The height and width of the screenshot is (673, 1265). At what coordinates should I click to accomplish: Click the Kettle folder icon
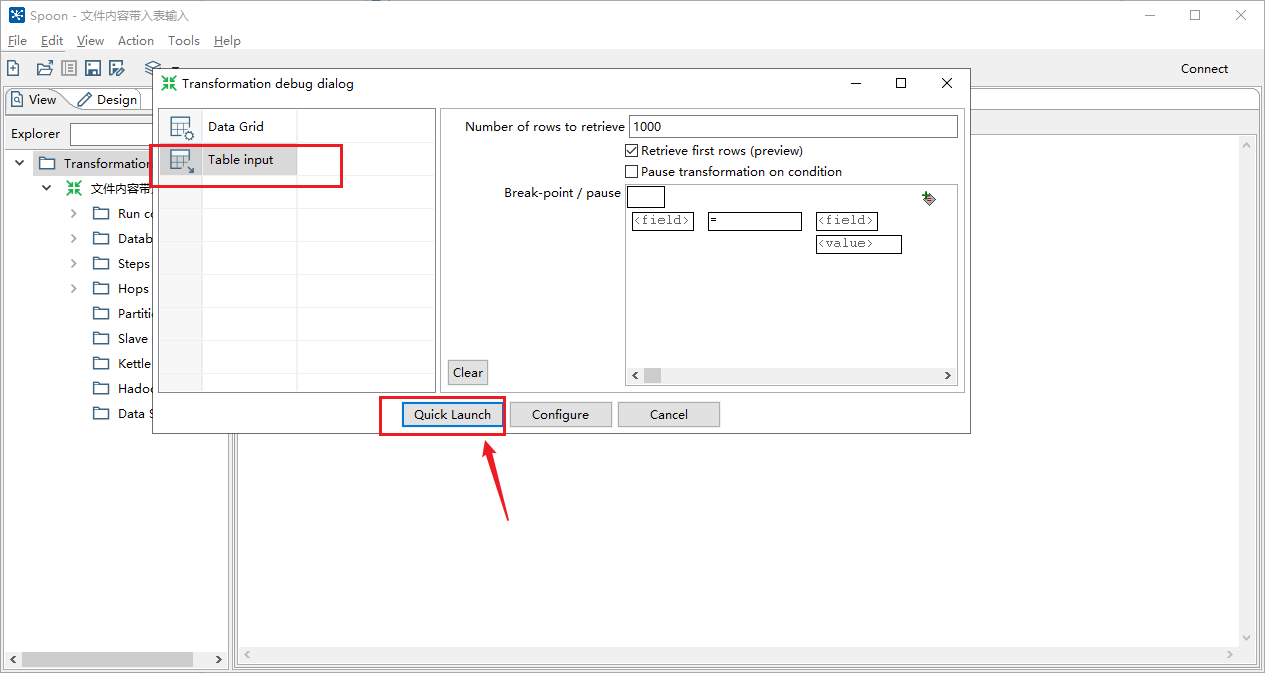click(101, 363)
